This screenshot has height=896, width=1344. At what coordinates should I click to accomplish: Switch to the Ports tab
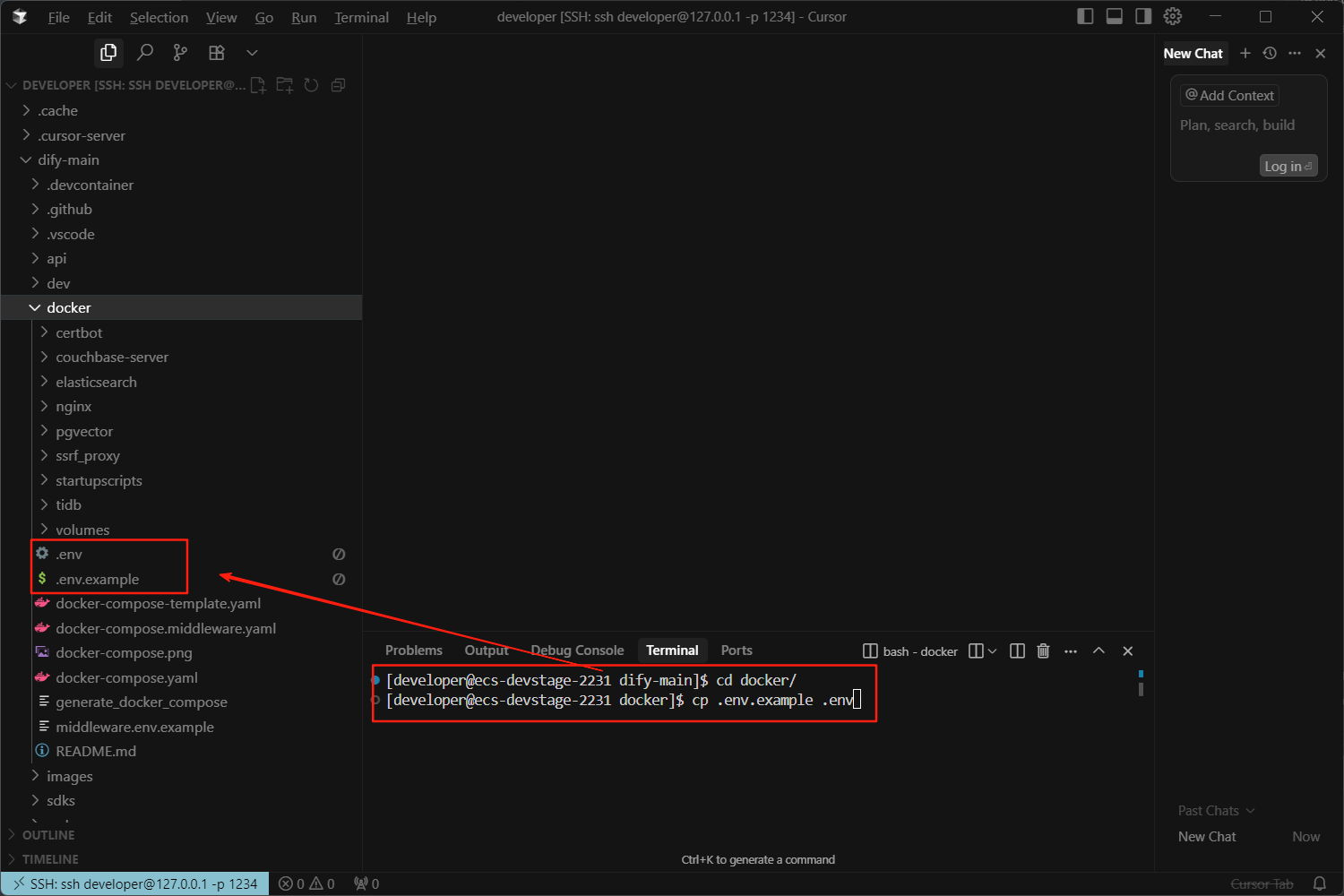pyautogui.click(x=737, y=650)
